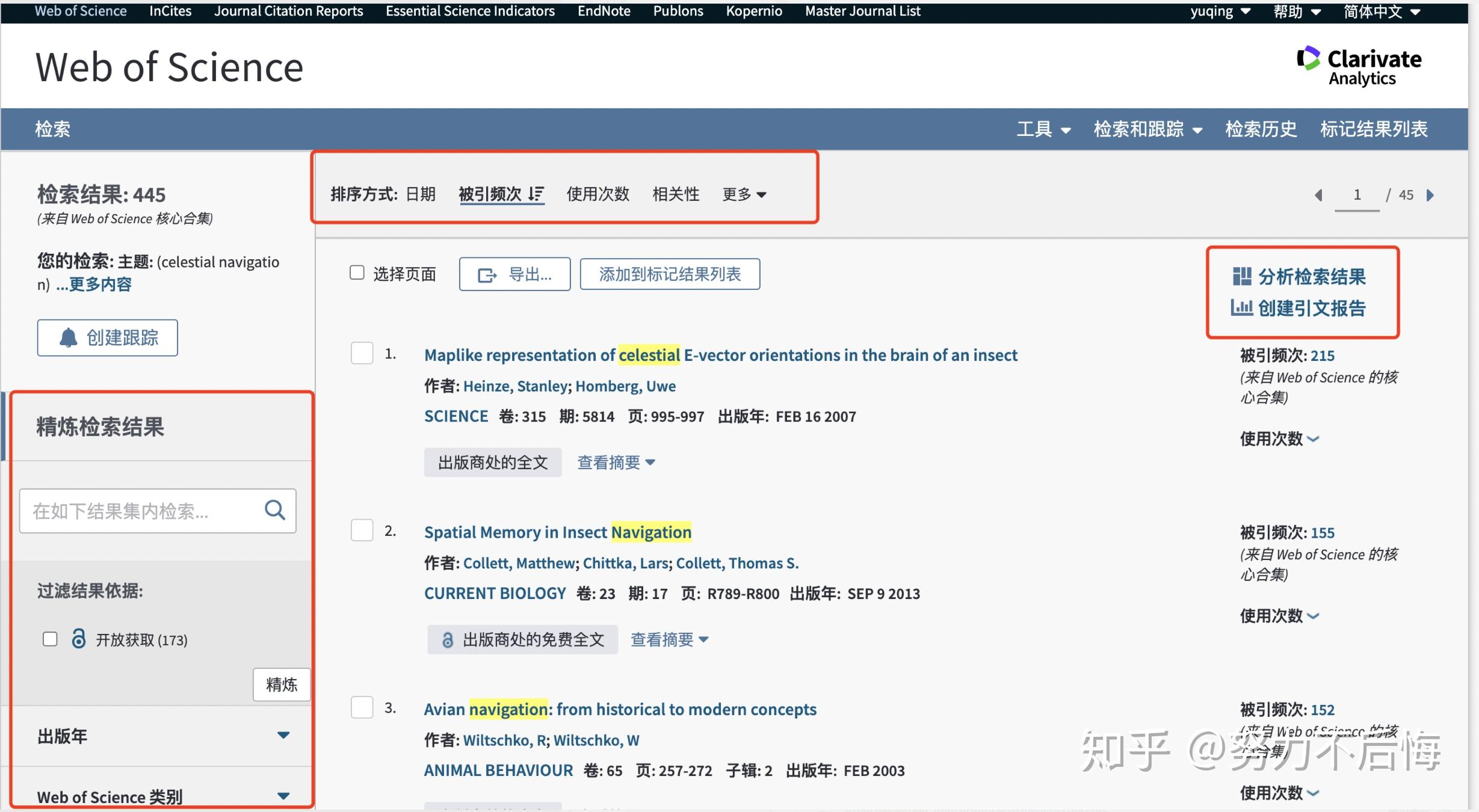The width and height of the screenshot is (1479, 812).
Task: Go to 检索 search tab
Action: click(53, 129)
